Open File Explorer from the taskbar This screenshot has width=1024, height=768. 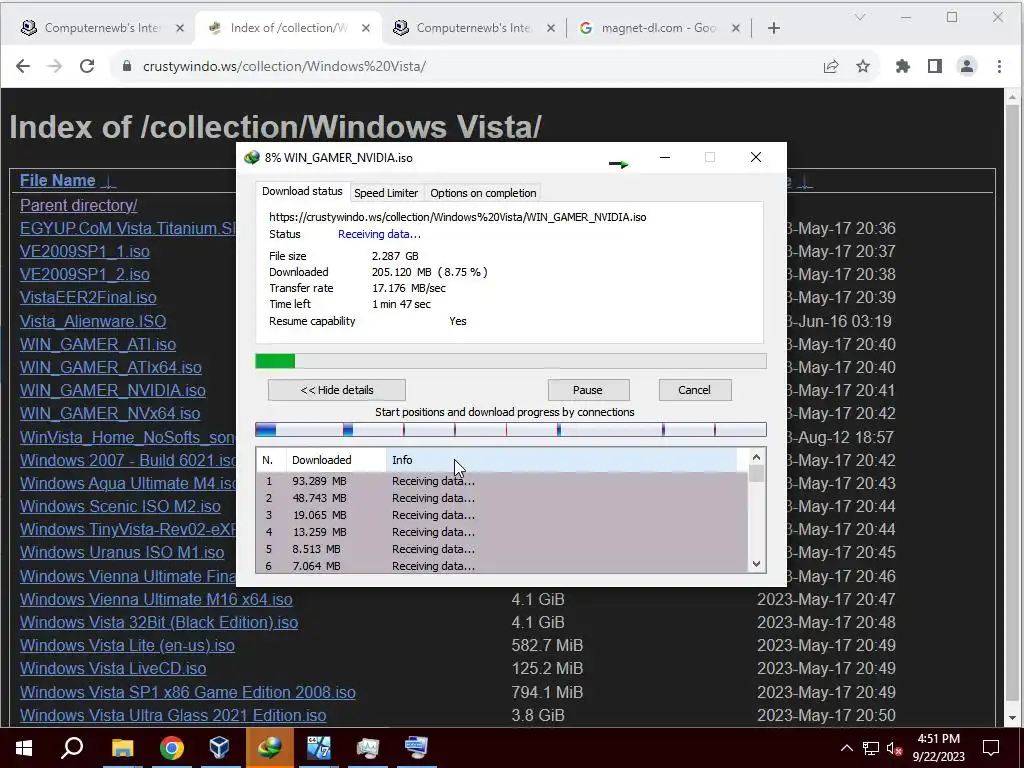tap(122, 748)
